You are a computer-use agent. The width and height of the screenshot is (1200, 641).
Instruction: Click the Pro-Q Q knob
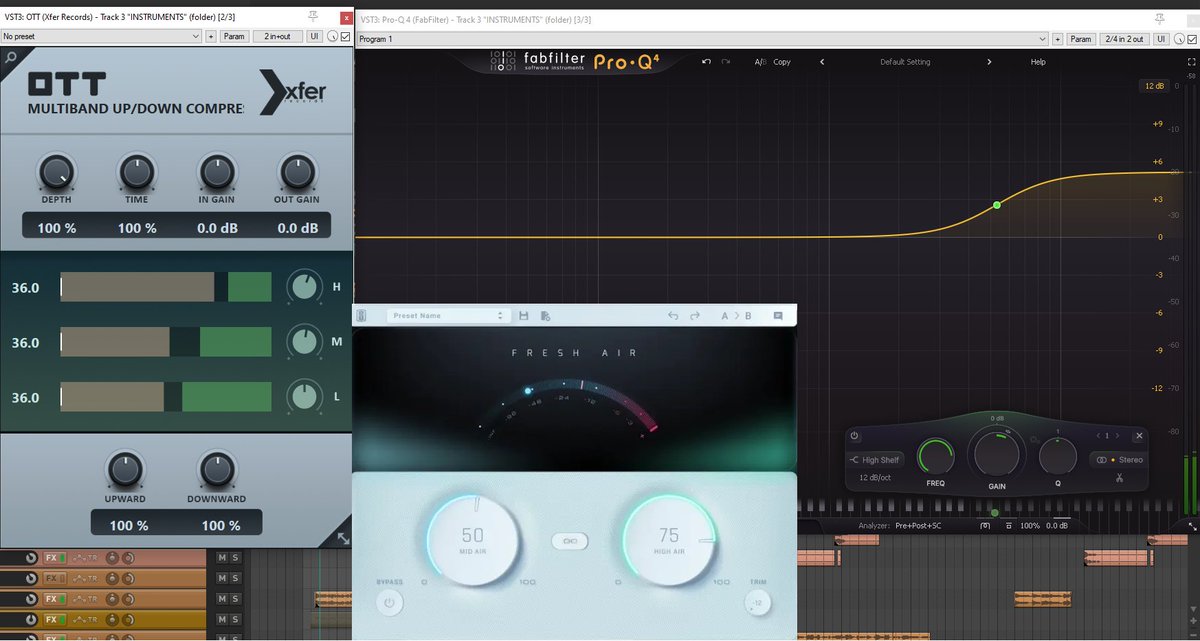click(x=1057, y=457)
